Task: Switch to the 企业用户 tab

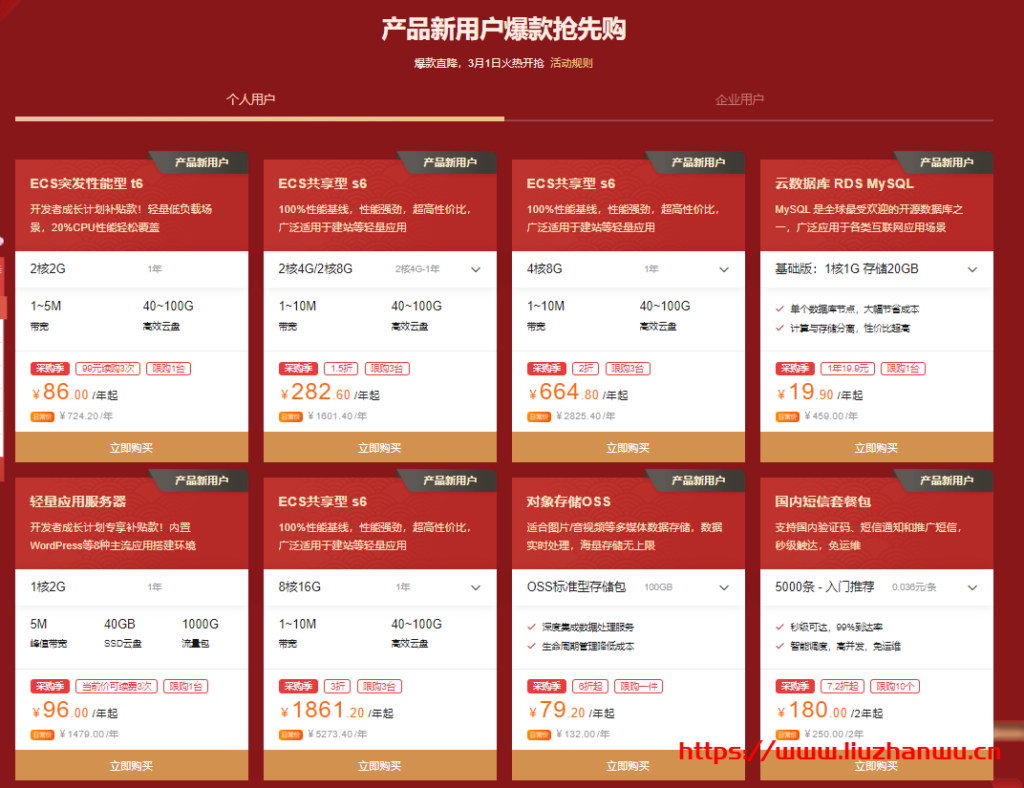Action: tap(739, 99)
